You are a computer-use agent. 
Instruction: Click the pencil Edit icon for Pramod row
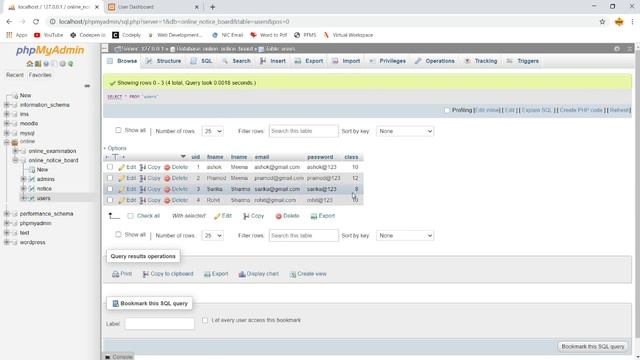point(121,178)
